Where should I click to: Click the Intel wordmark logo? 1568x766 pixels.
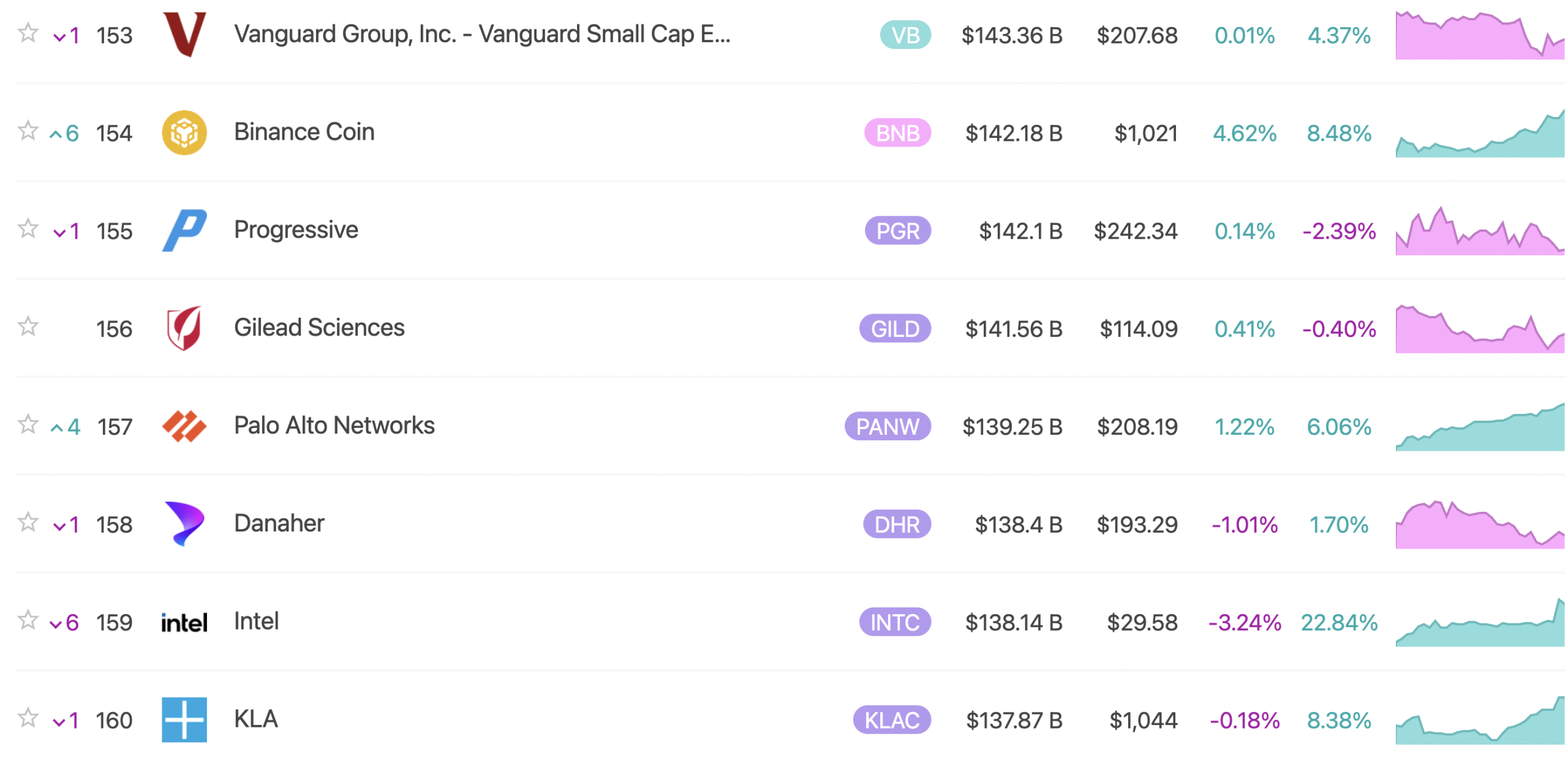pos(184,623)
